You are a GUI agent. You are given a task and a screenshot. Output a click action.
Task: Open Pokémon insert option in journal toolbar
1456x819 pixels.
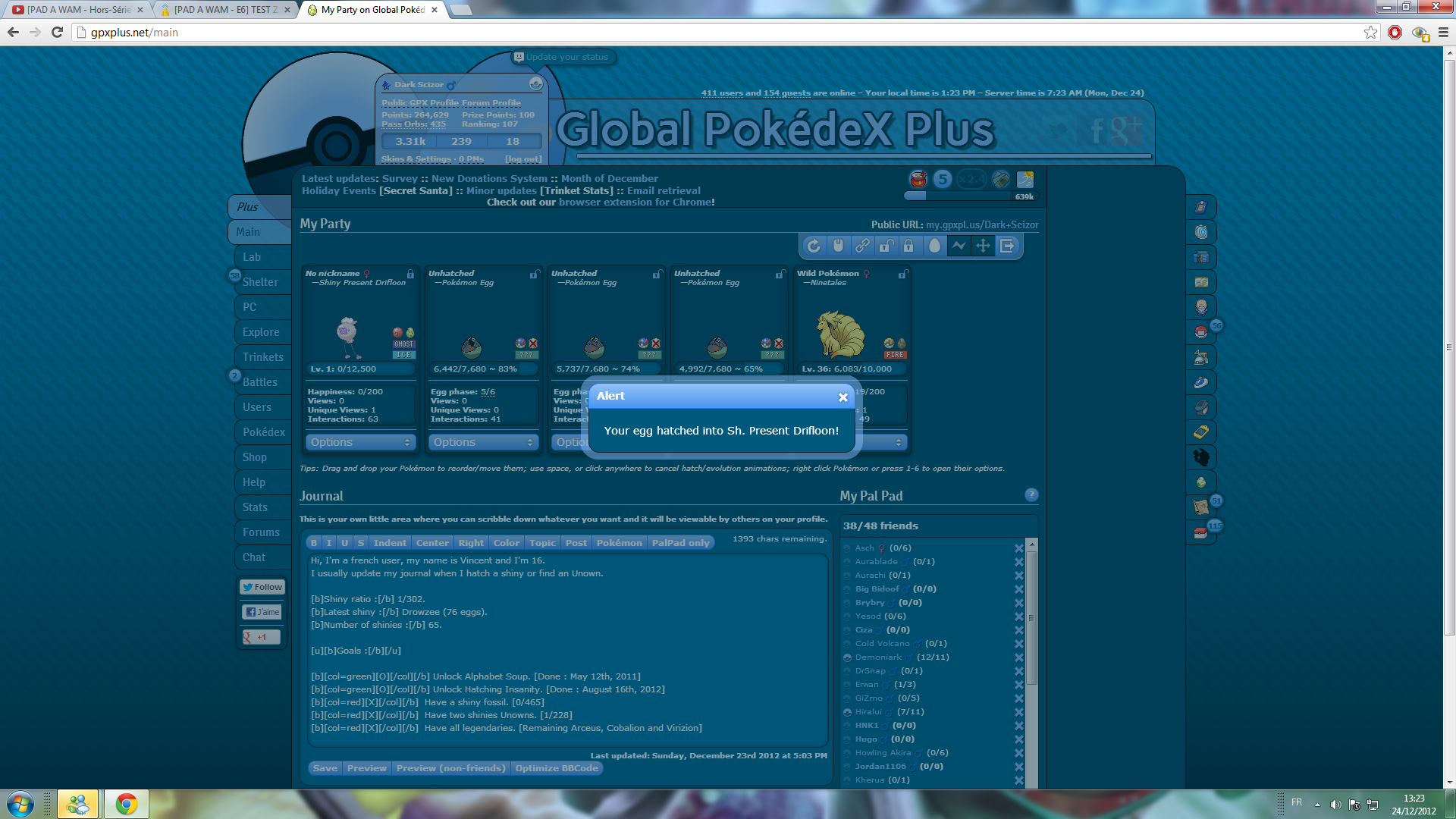[619, 543]
